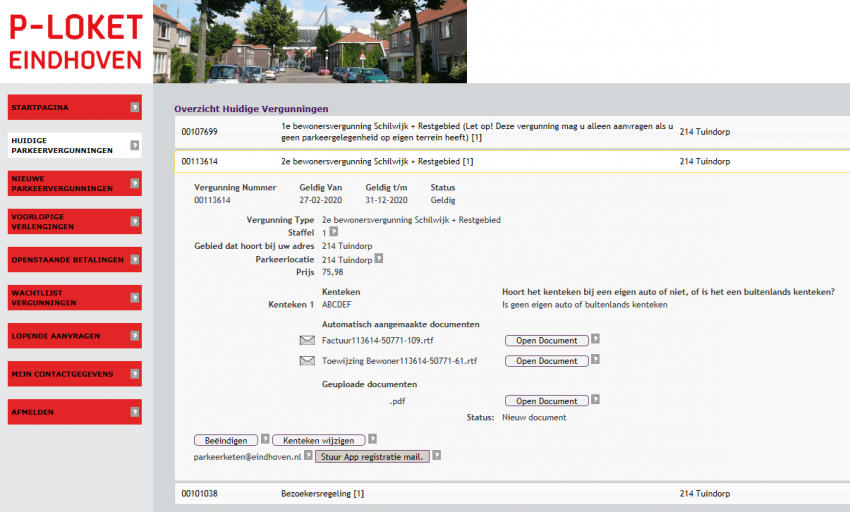850x512 pixels.
Task: Click help icon on Startpagina menu item
Action: 135,107
